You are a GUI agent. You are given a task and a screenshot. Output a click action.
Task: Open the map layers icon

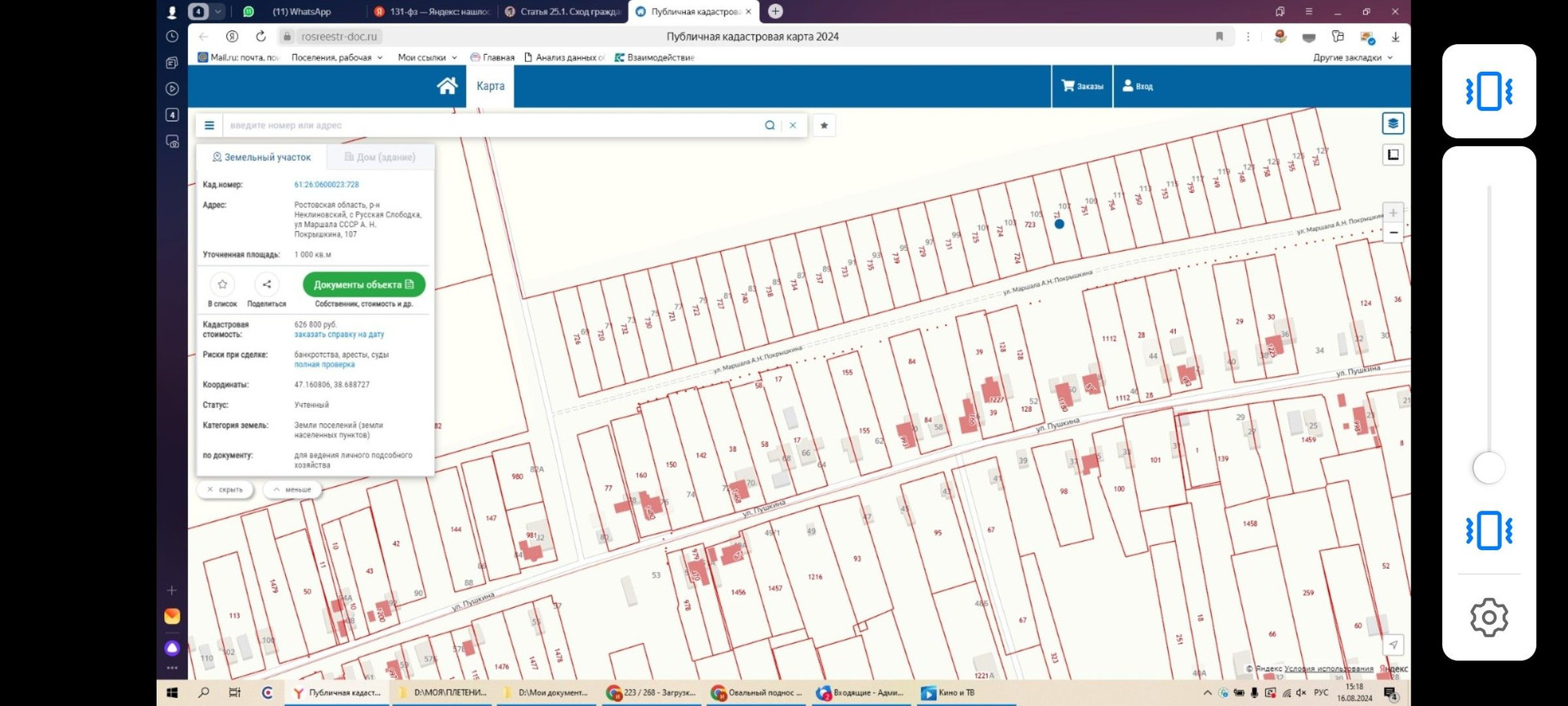(1392, 123)
